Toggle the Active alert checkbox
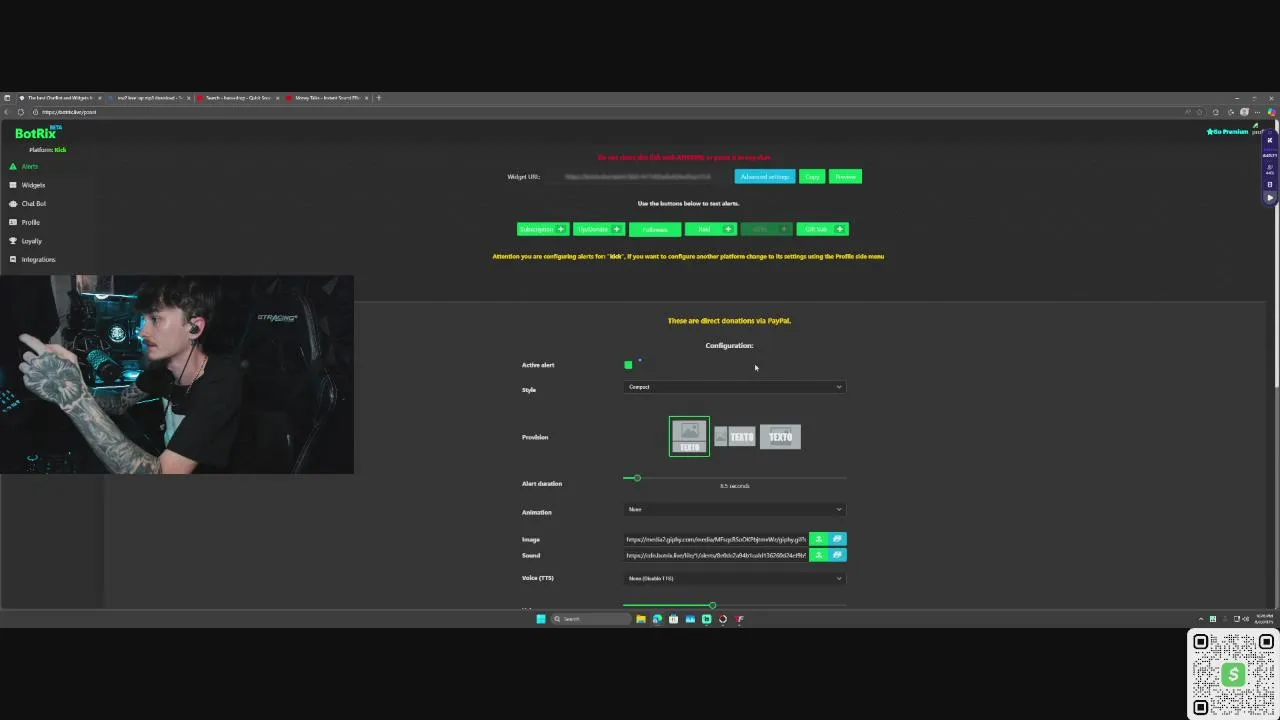The width and height of the screenshot is (1280, 720). 628,365
